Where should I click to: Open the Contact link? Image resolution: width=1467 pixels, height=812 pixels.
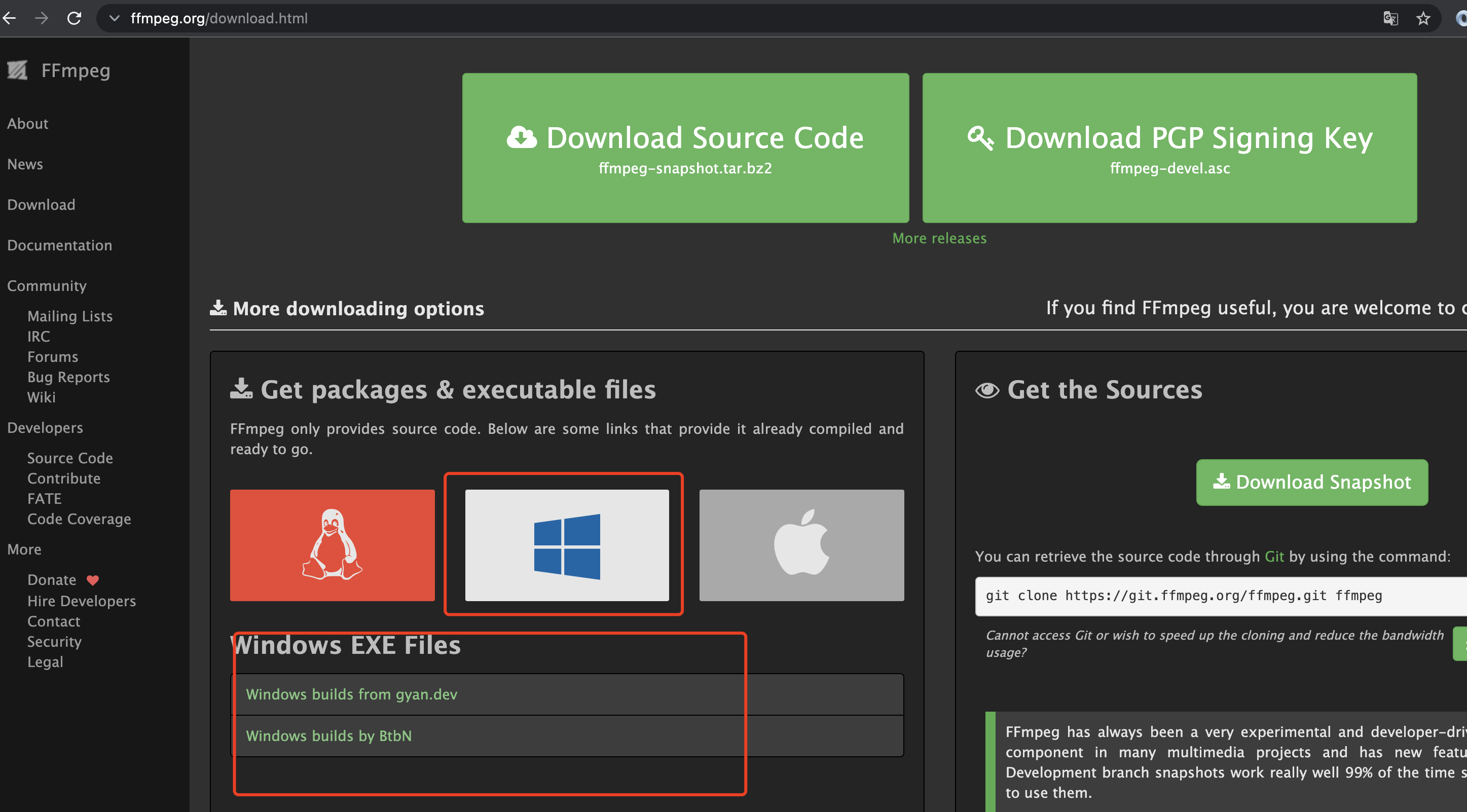[54, 621]
